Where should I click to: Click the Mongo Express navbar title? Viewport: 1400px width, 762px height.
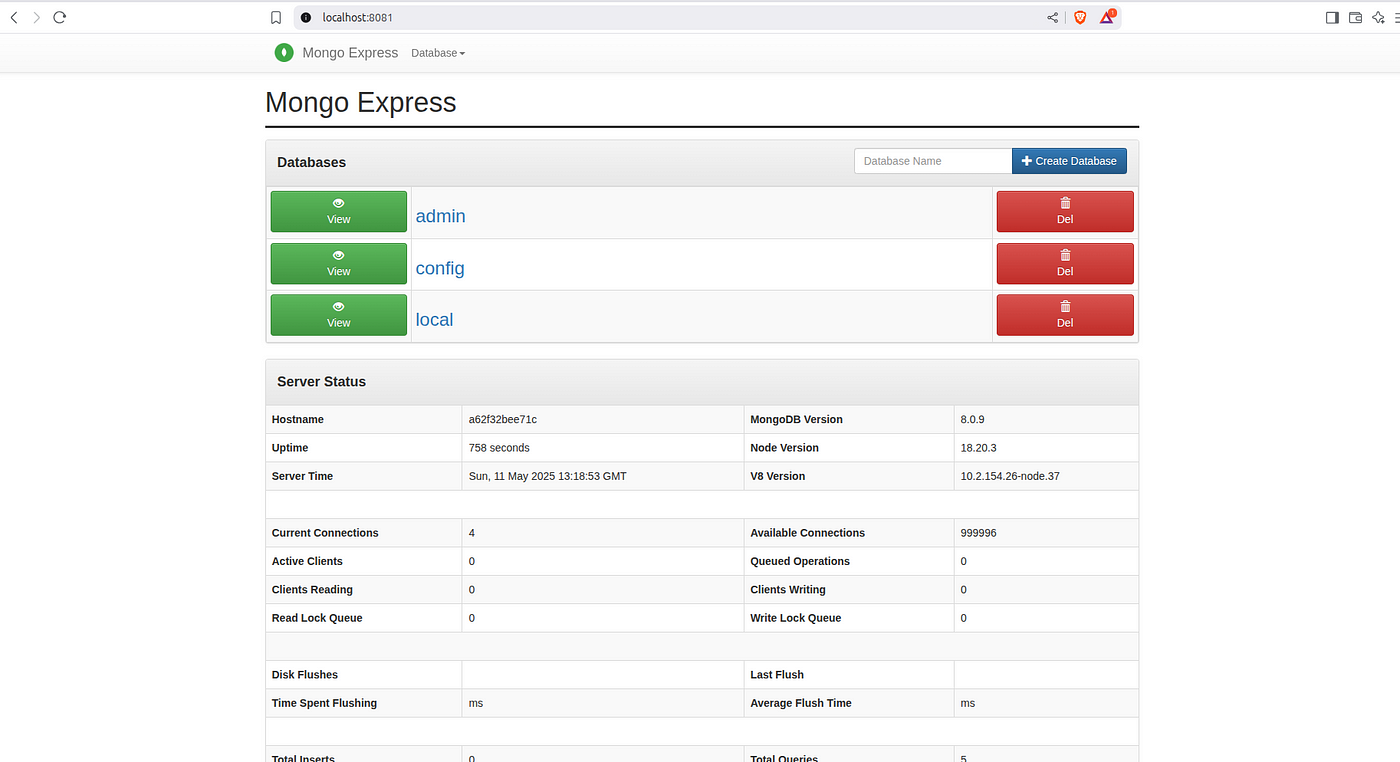(350, 53)
